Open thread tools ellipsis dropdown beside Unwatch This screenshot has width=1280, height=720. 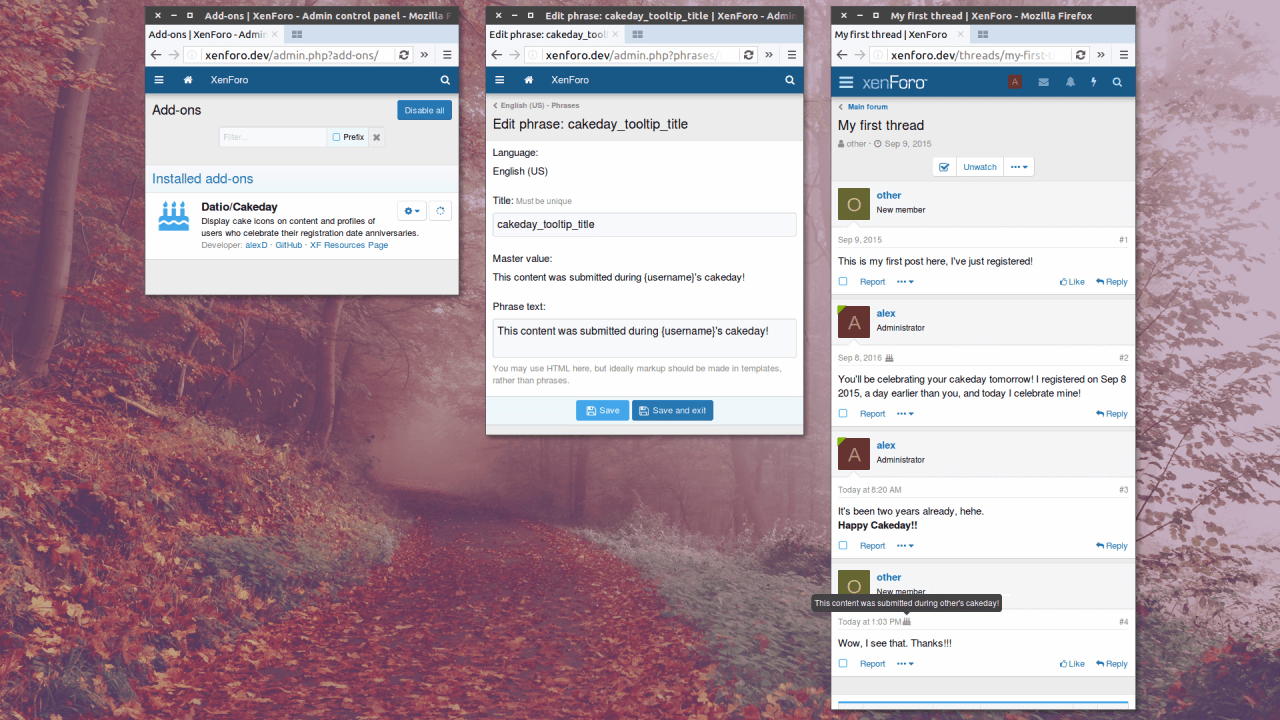1019,167
